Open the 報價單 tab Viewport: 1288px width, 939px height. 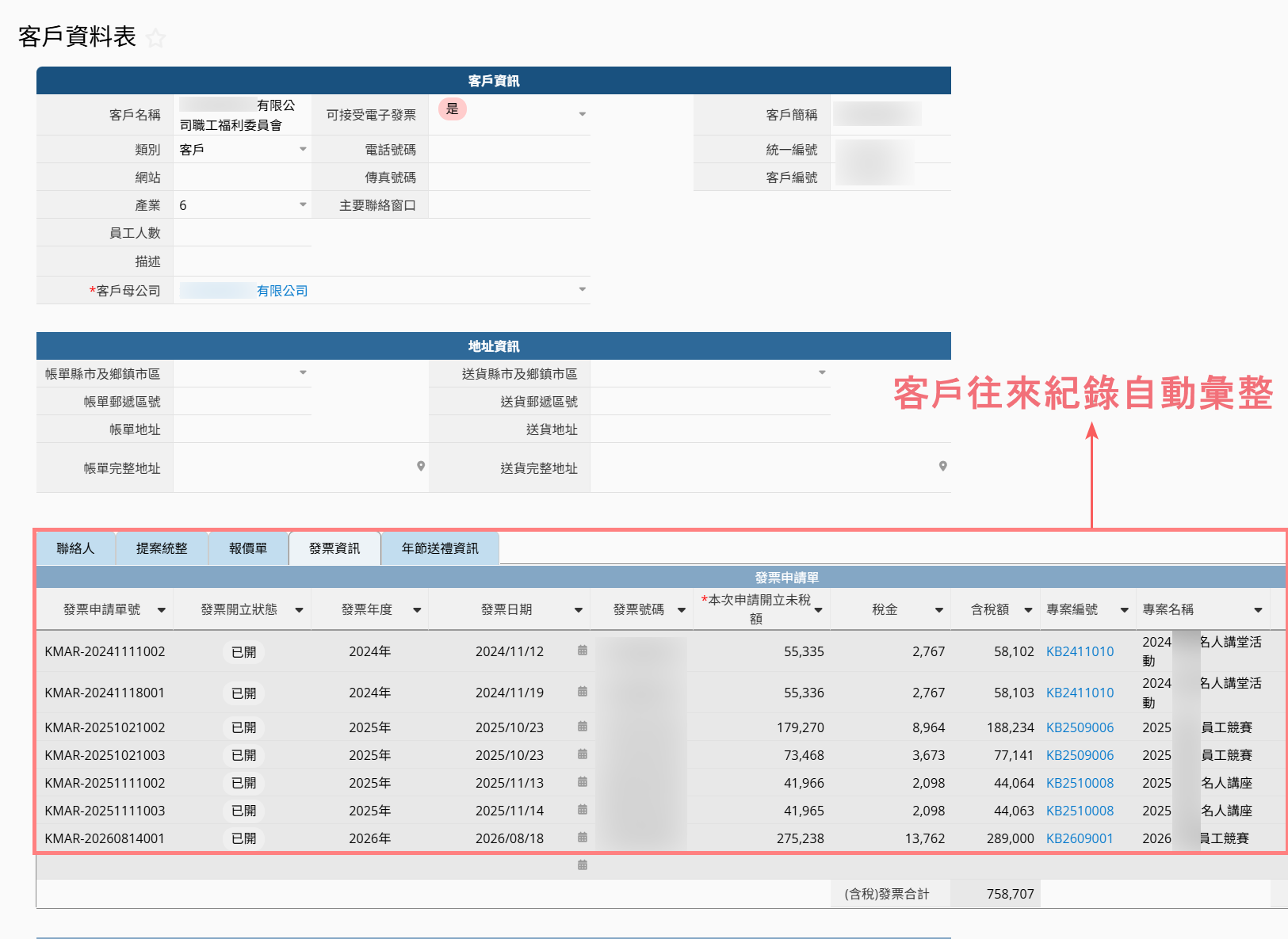point(248,548)
